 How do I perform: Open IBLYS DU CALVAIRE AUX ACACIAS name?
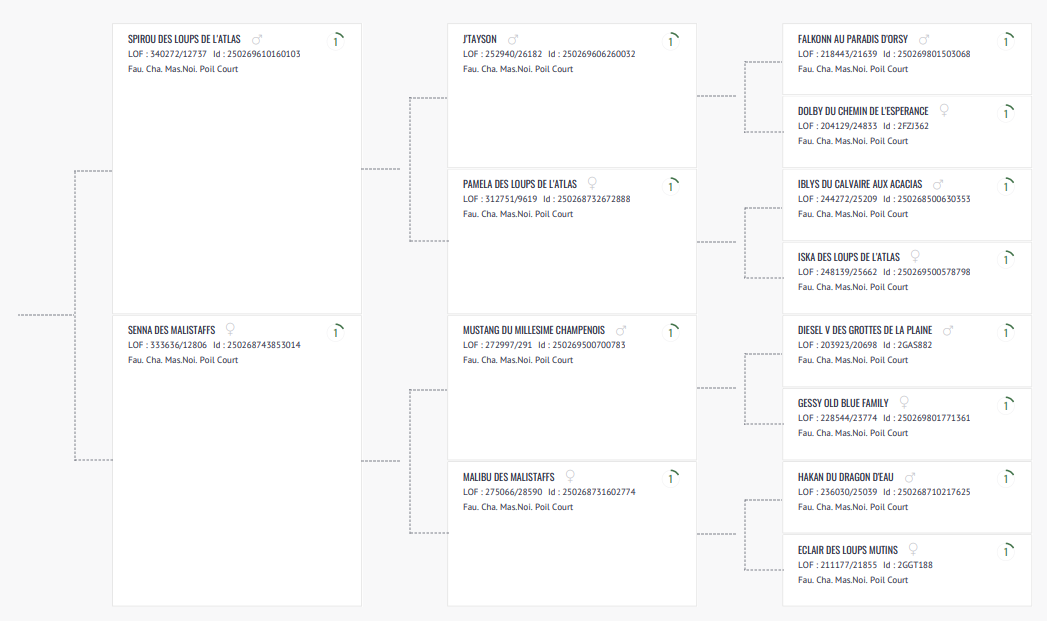tap(859, 184)
